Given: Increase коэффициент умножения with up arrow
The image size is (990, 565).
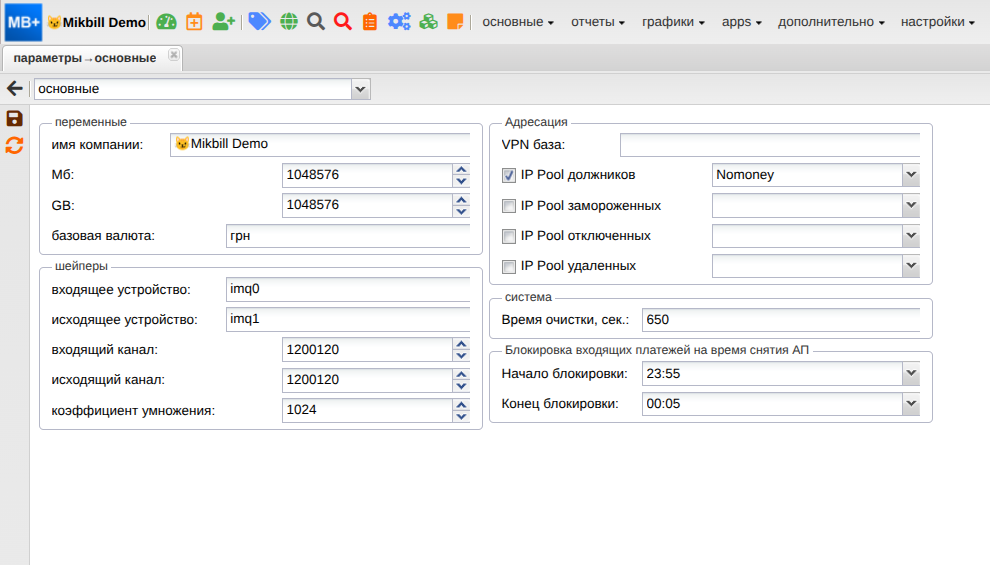Looking at the screenshot, I should [462, 405].
